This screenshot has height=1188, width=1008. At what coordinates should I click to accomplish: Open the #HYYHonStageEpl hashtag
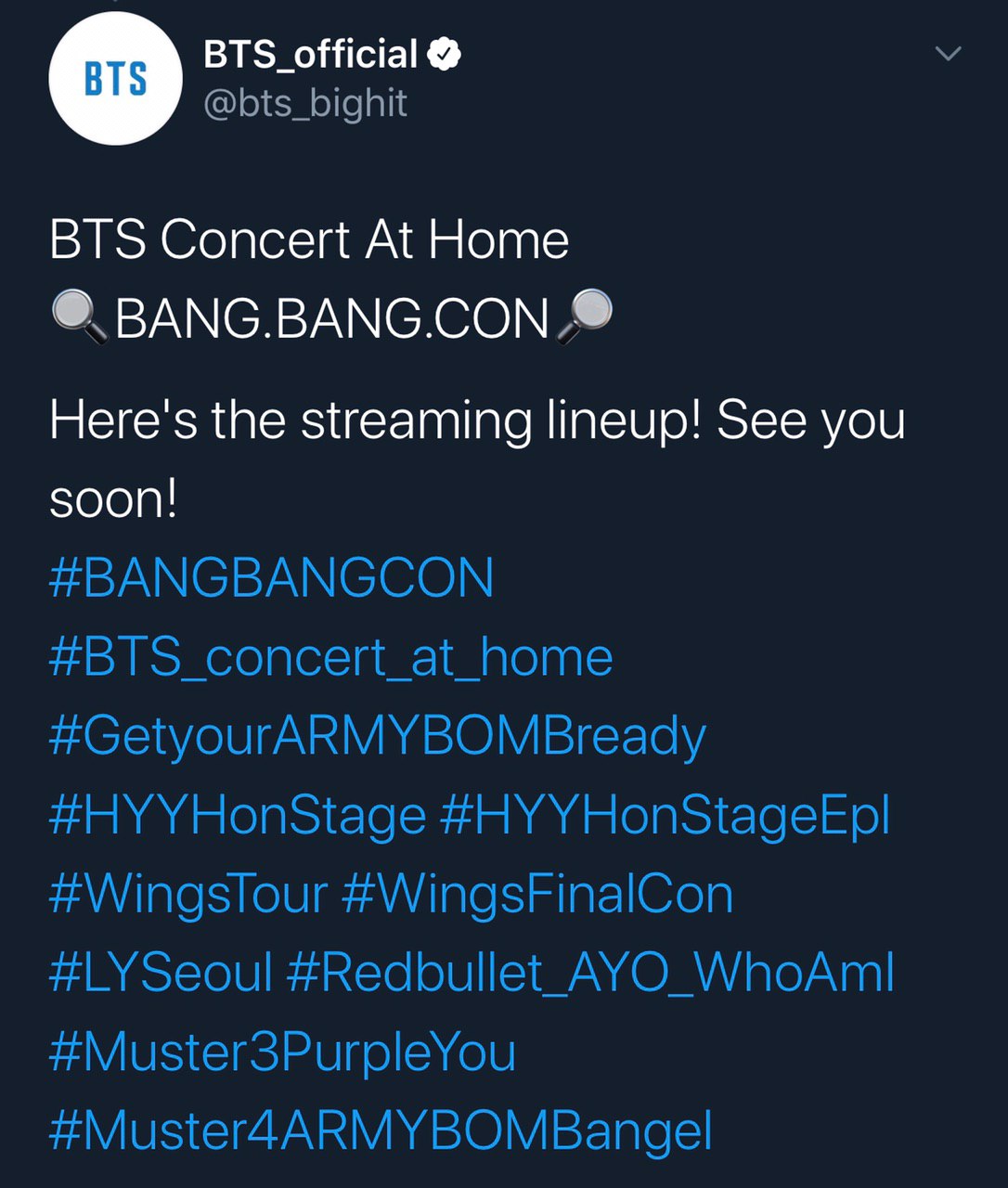pos(665,816)
